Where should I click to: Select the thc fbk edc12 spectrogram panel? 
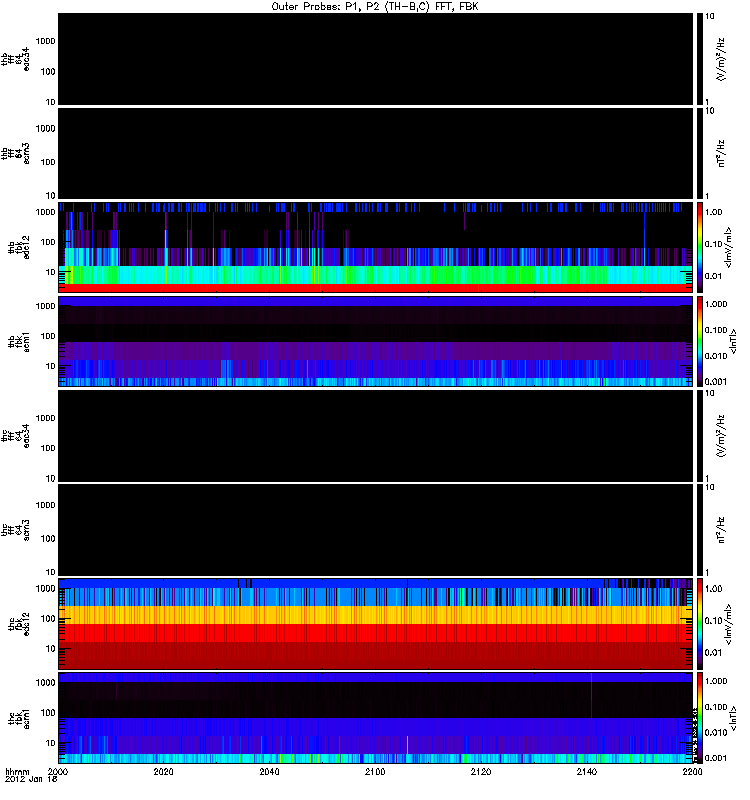(x=376, y=623)
